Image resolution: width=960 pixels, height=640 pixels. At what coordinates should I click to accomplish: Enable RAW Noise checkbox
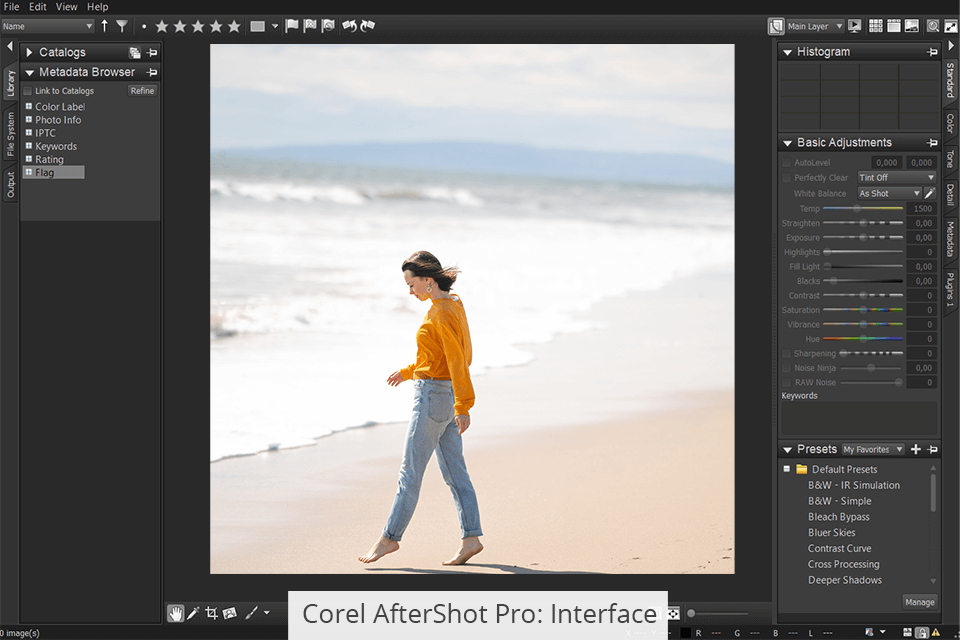tap(787, 382)
